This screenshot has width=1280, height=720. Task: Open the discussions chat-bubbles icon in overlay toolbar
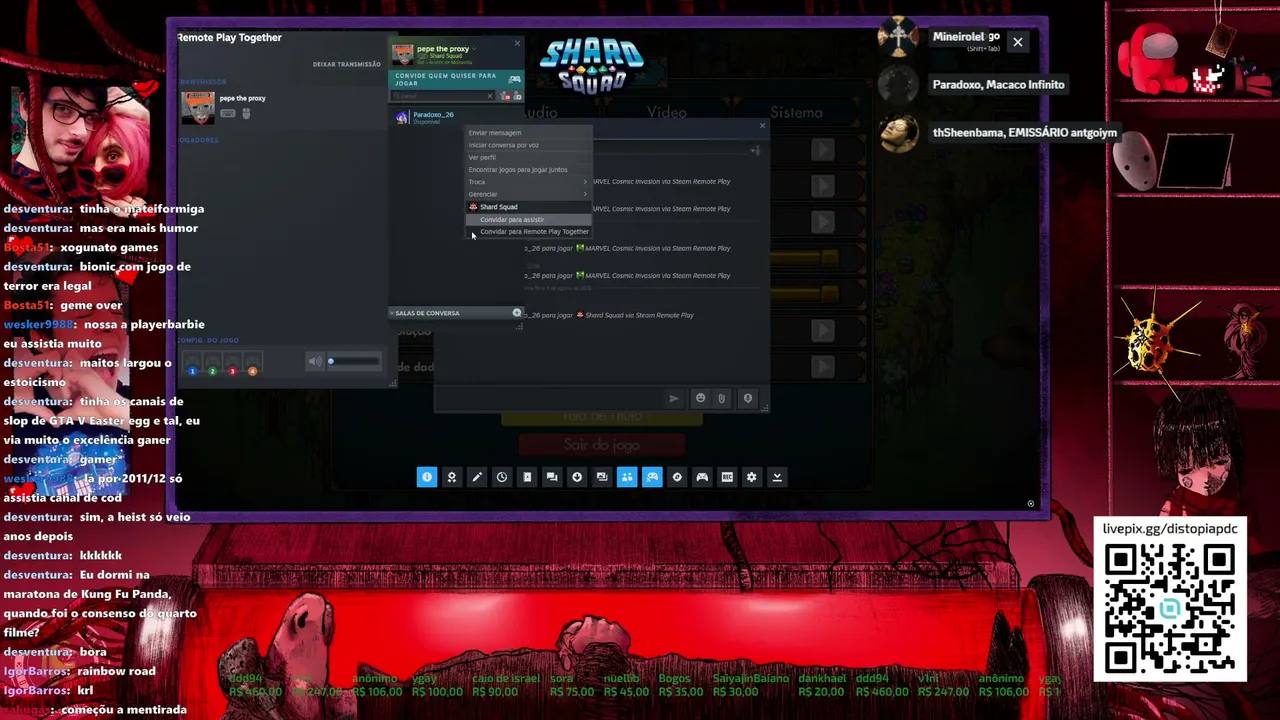pyautogui.click(x=552, y=477)
